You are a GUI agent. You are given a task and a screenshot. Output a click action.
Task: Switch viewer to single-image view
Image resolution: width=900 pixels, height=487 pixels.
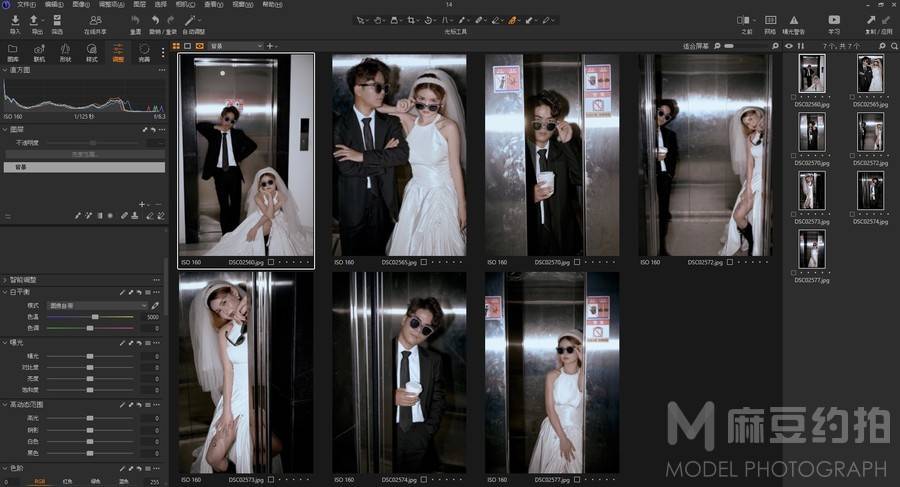click(x=188, y=46)
